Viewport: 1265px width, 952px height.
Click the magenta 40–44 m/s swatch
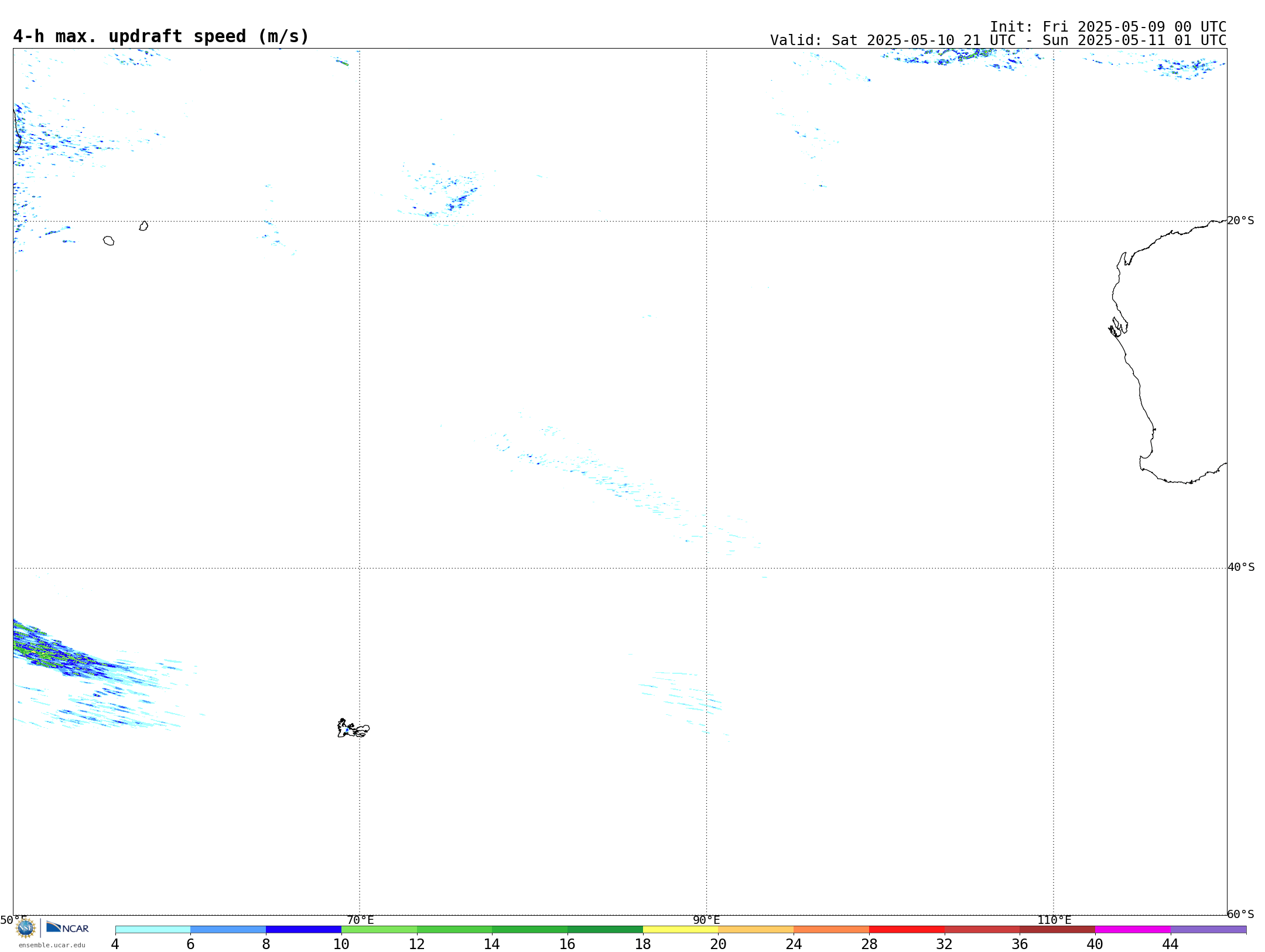[1133, 929]
